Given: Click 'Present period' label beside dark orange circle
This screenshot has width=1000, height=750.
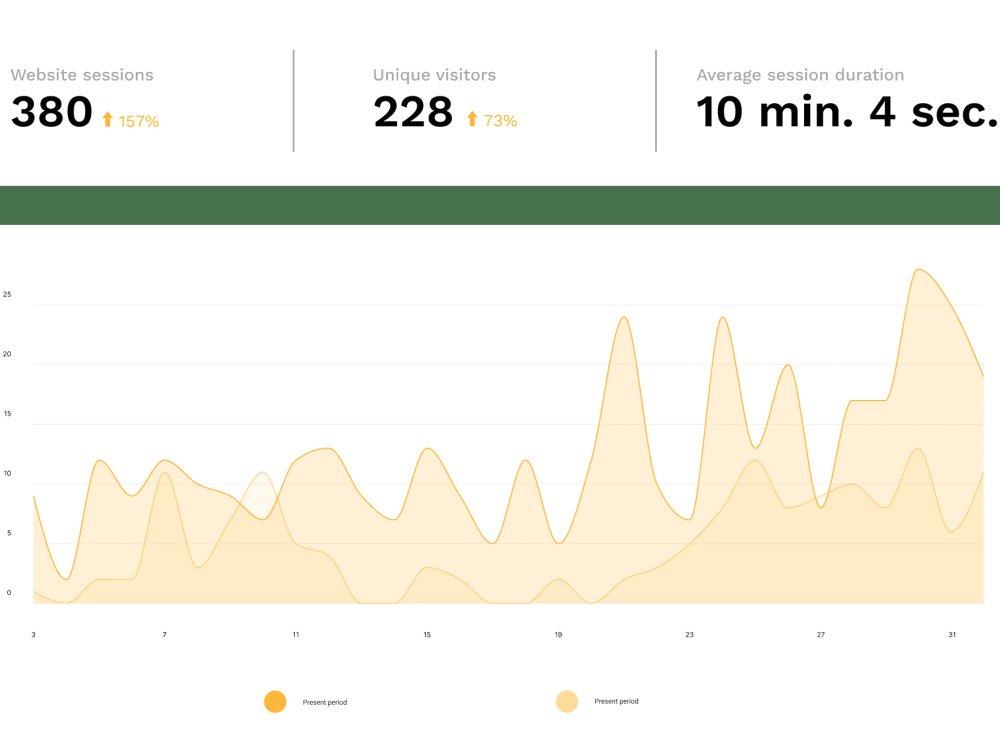Looking at the screenshot, I should pos(325,702).
